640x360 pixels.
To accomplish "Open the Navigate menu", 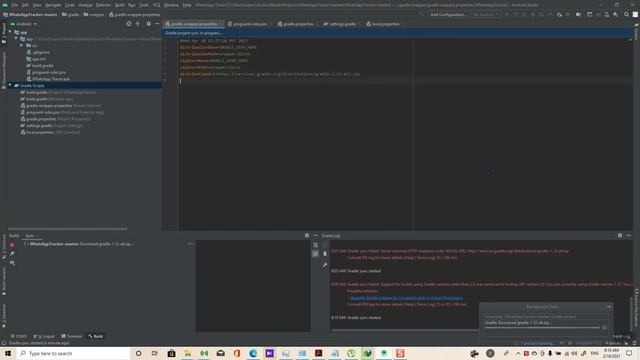I will pos(53,5).
